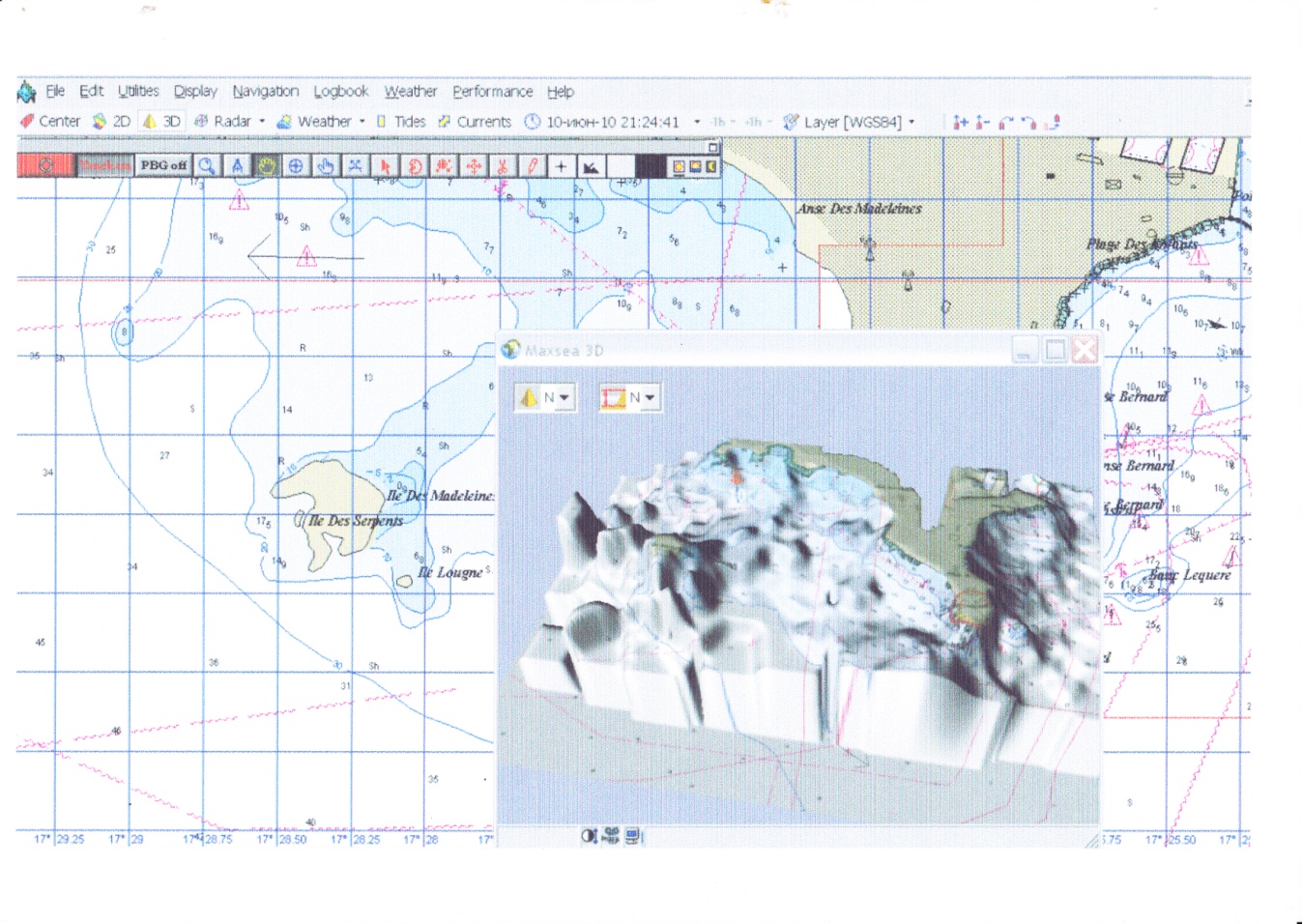Click the circled crosshair center tool
The width and height of the screenshot is (1302, 924).
point(296,166)
